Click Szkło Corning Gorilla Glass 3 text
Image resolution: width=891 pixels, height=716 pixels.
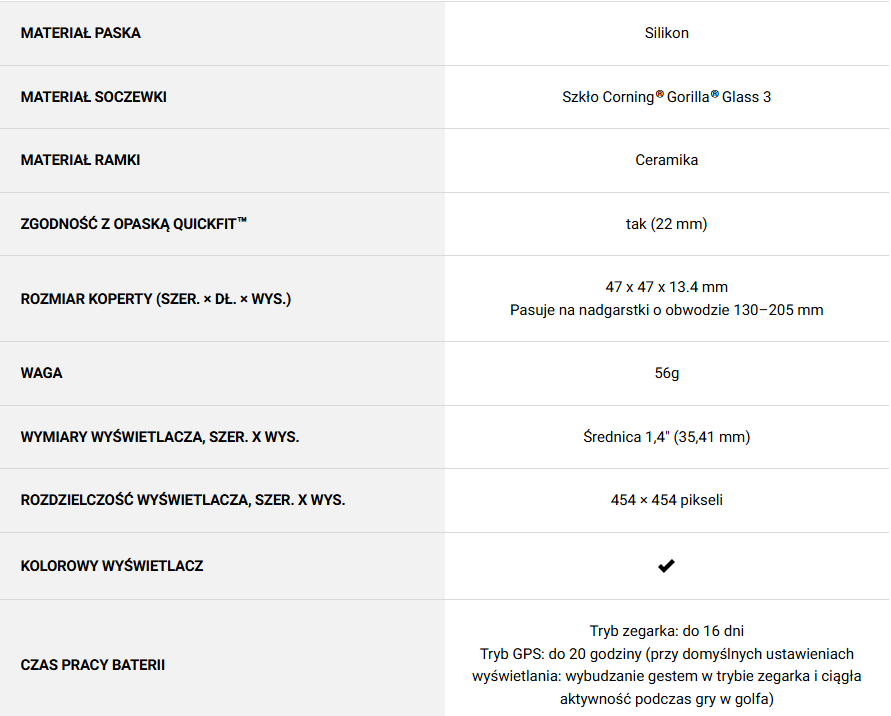point(667,97)
